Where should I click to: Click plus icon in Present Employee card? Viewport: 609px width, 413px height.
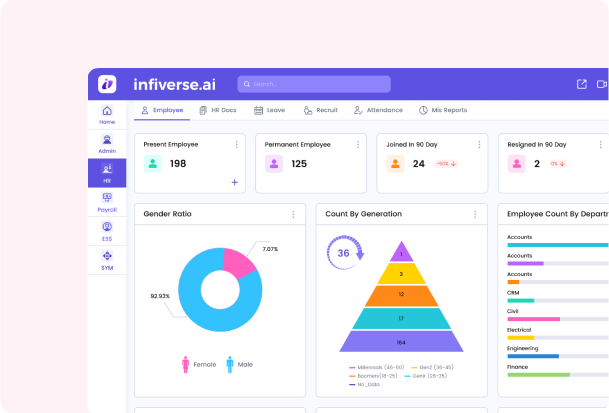[x=235, y=182]
